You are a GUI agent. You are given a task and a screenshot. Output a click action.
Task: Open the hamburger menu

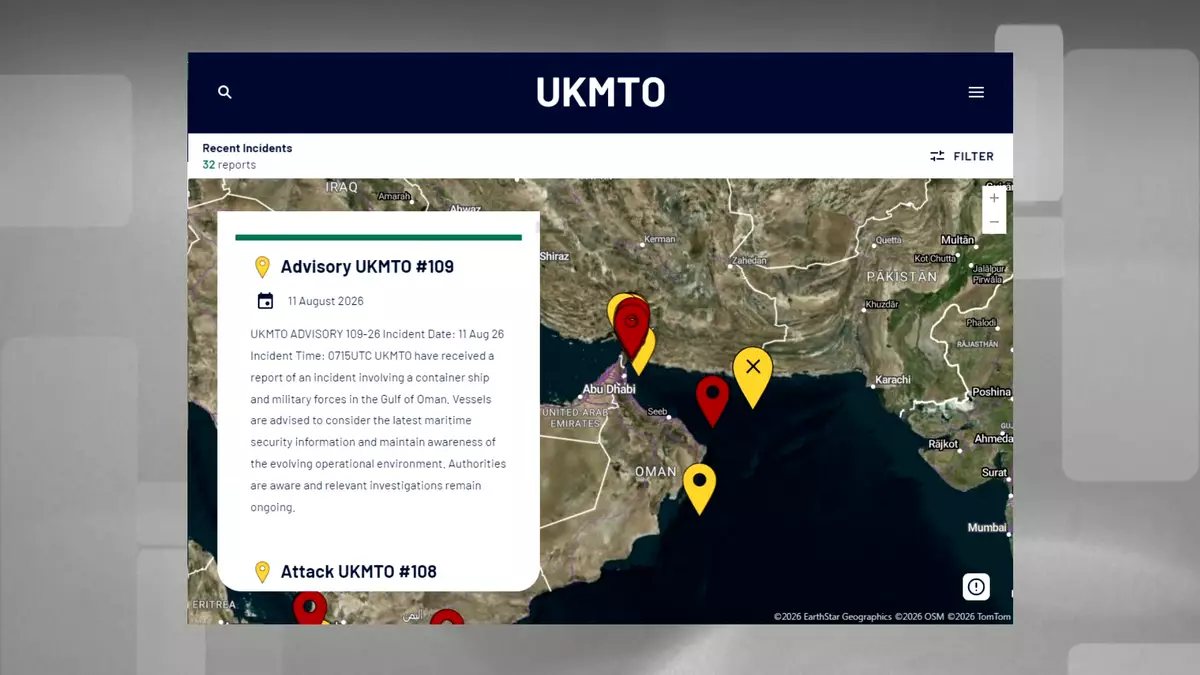pyautogui.click(x=976, y=92)
